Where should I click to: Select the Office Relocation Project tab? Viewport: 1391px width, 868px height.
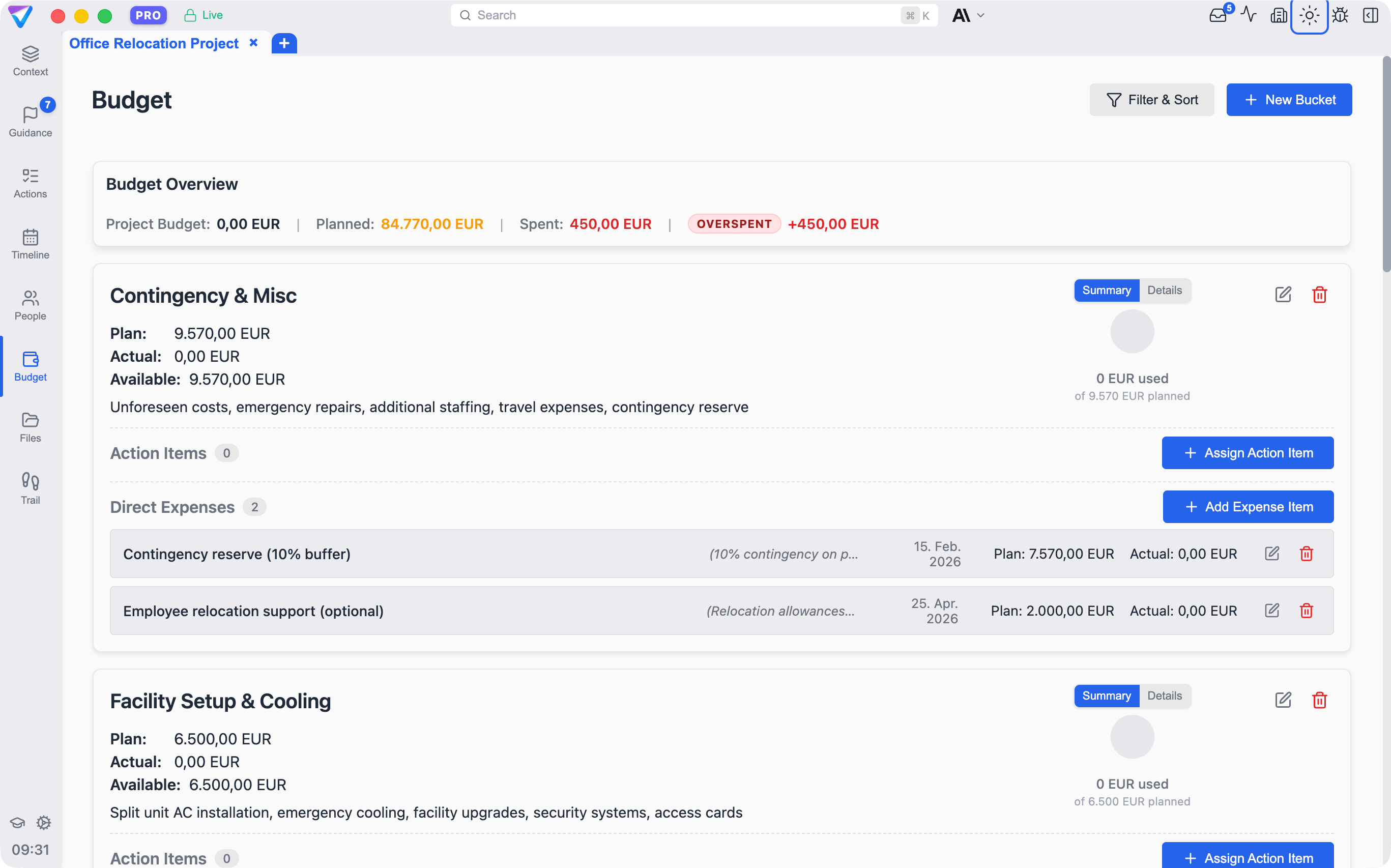(x=153, y=44)
